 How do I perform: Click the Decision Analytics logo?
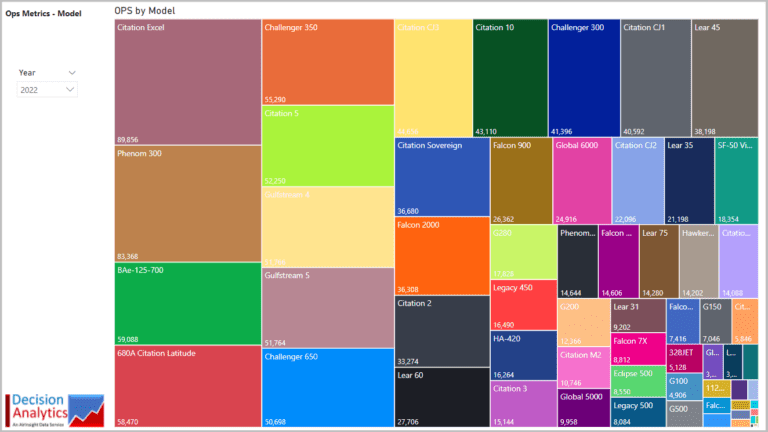(x=55, y=410)
